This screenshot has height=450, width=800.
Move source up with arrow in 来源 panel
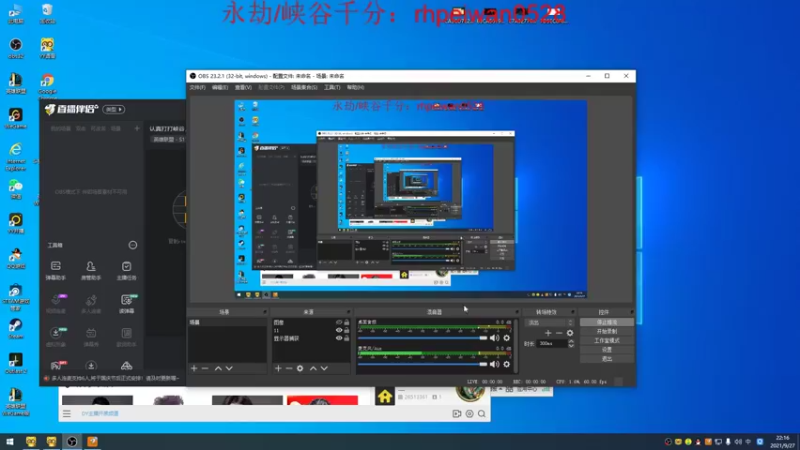[313, 368]
